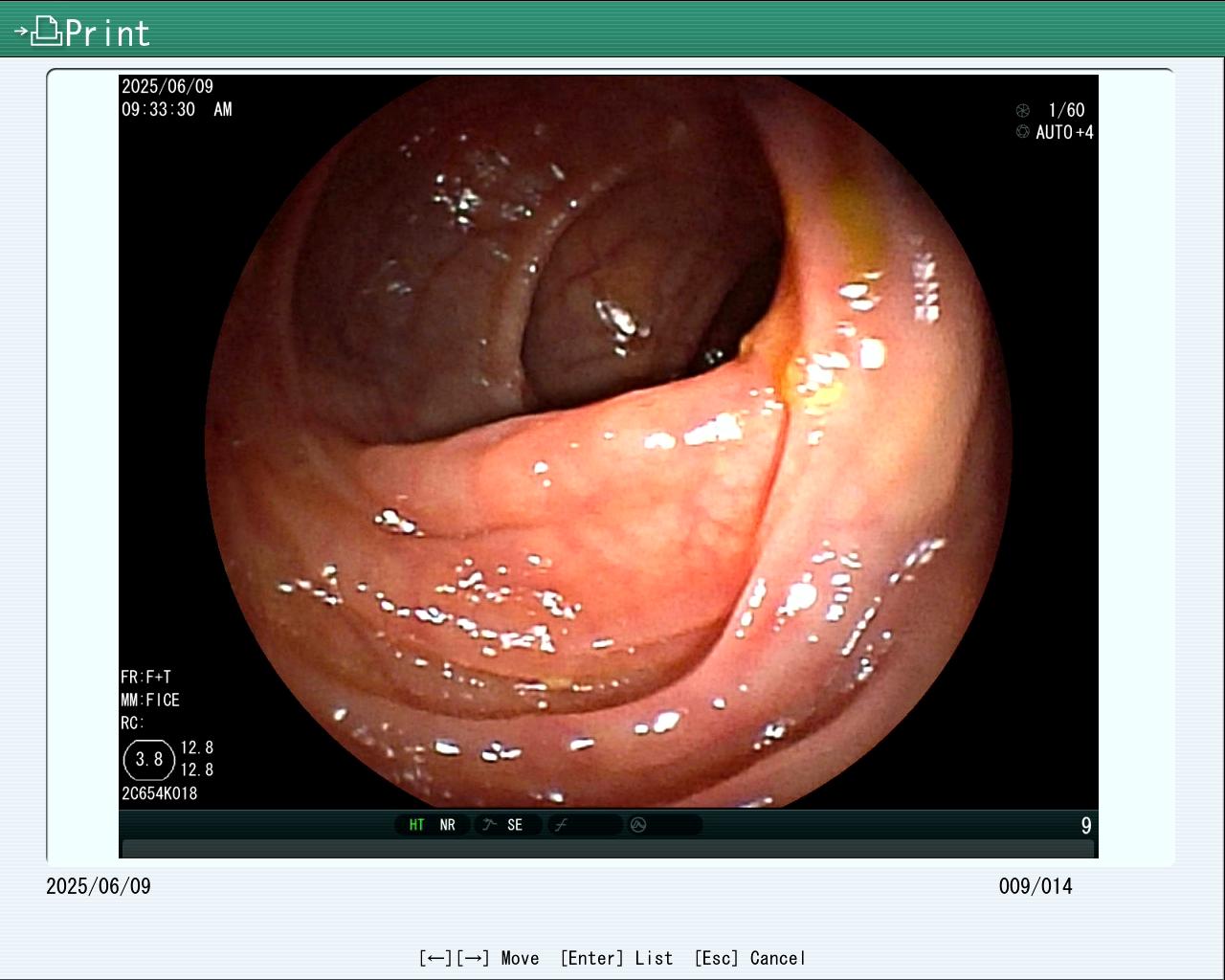Click the Print page icon in the header

click(x=38, y=32)
